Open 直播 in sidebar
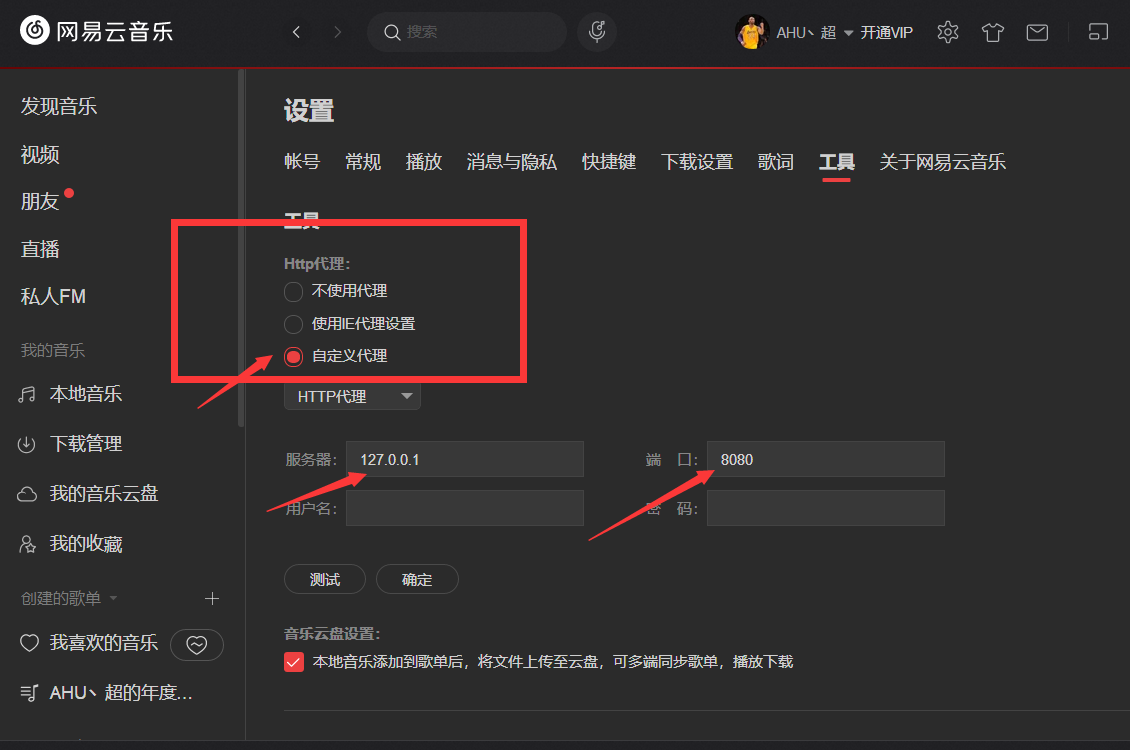The width and height of the screenshot is (1130, 750). click(40, 249)
